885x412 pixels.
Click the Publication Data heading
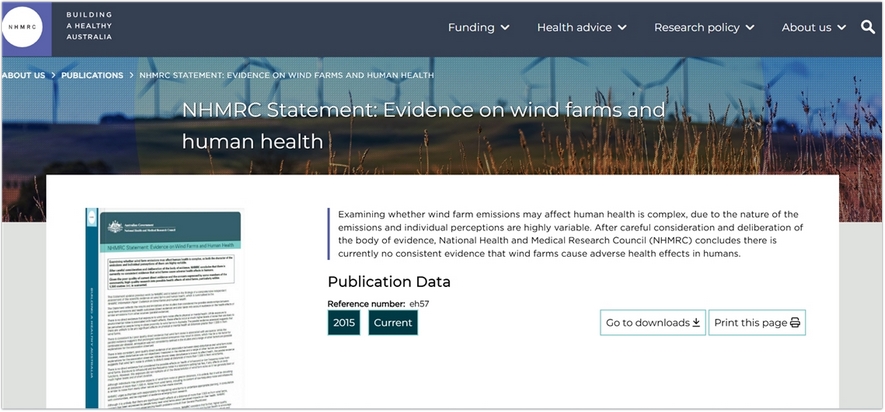coord(389,282)
